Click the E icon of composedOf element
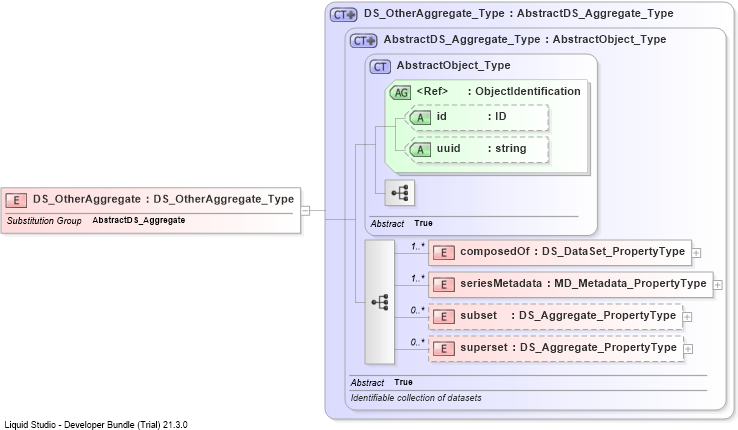 [443, 253]
